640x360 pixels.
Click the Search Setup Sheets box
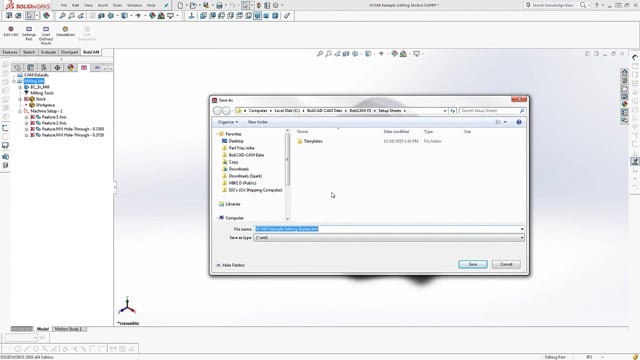point(492,111)
